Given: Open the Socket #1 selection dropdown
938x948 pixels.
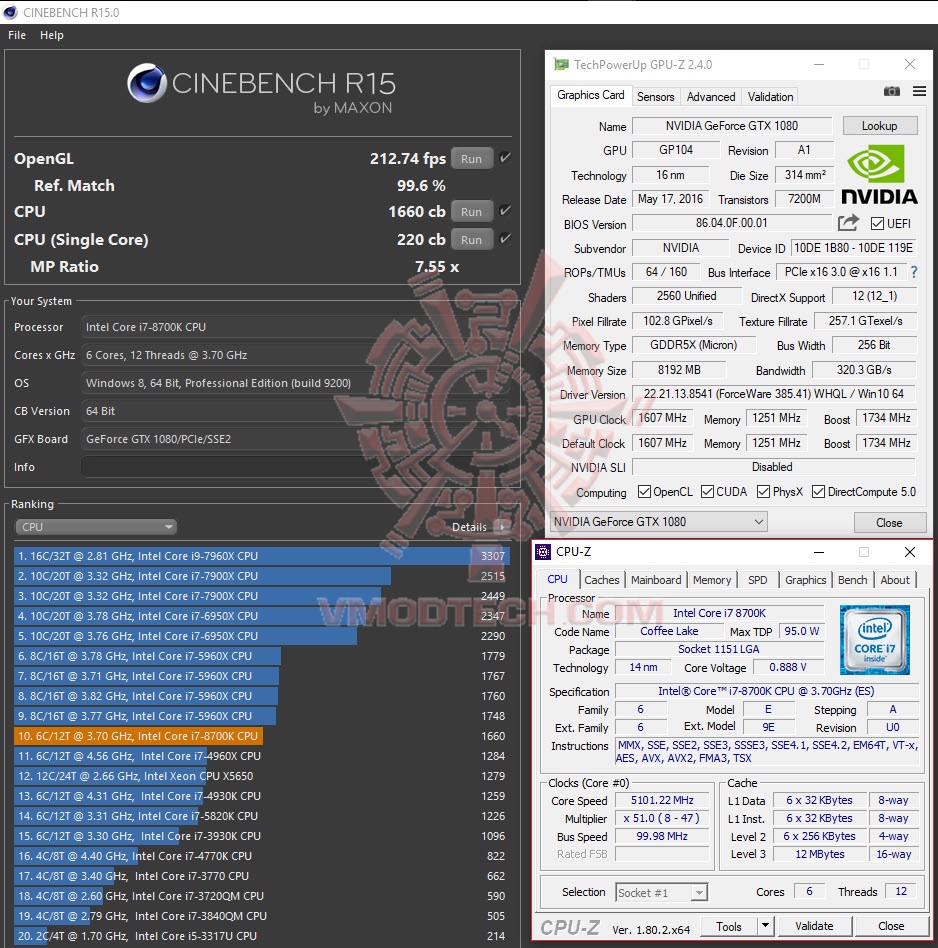Looking at the screenshot, I should click(x=661, y=892).
